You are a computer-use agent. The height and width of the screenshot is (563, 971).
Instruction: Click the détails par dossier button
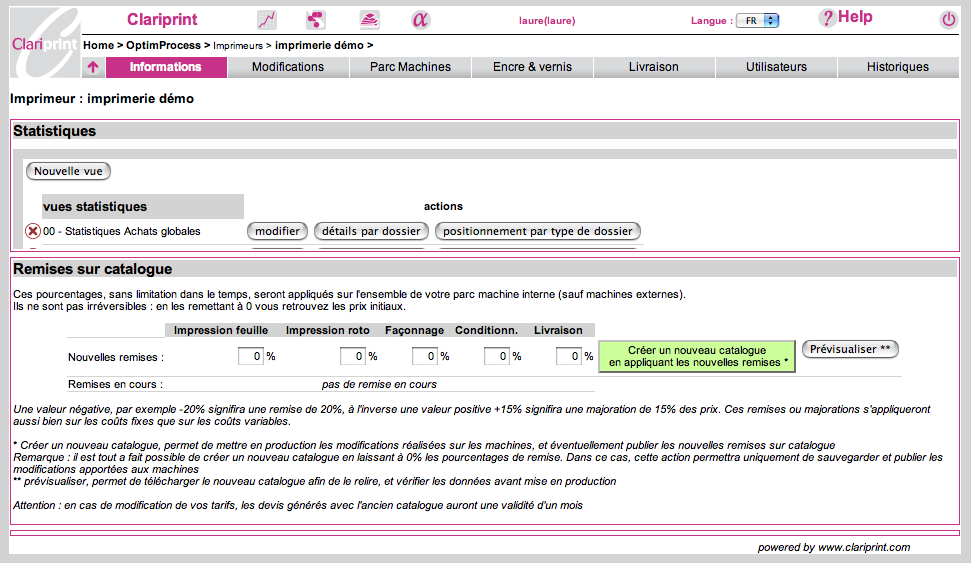click(371, 231)
